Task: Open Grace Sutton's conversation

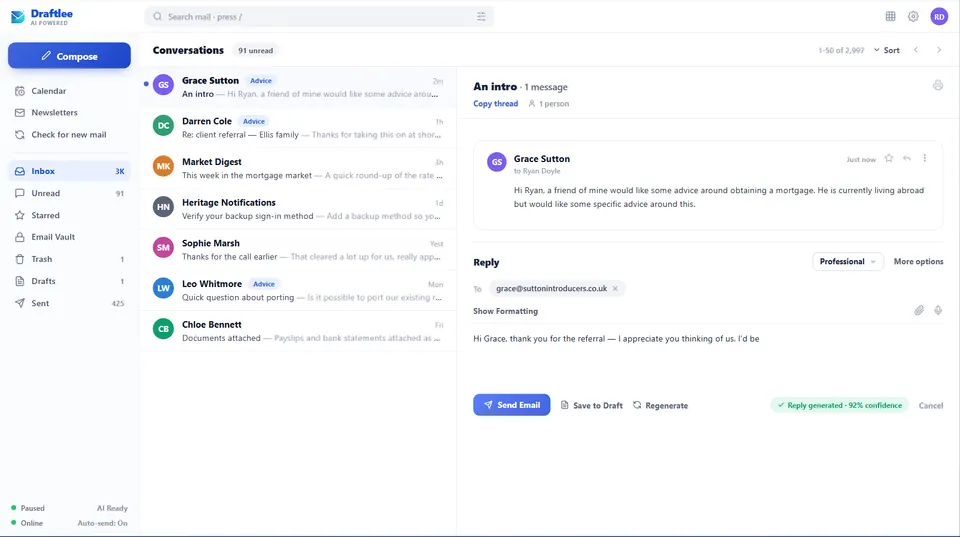Action: click(298, 87)
